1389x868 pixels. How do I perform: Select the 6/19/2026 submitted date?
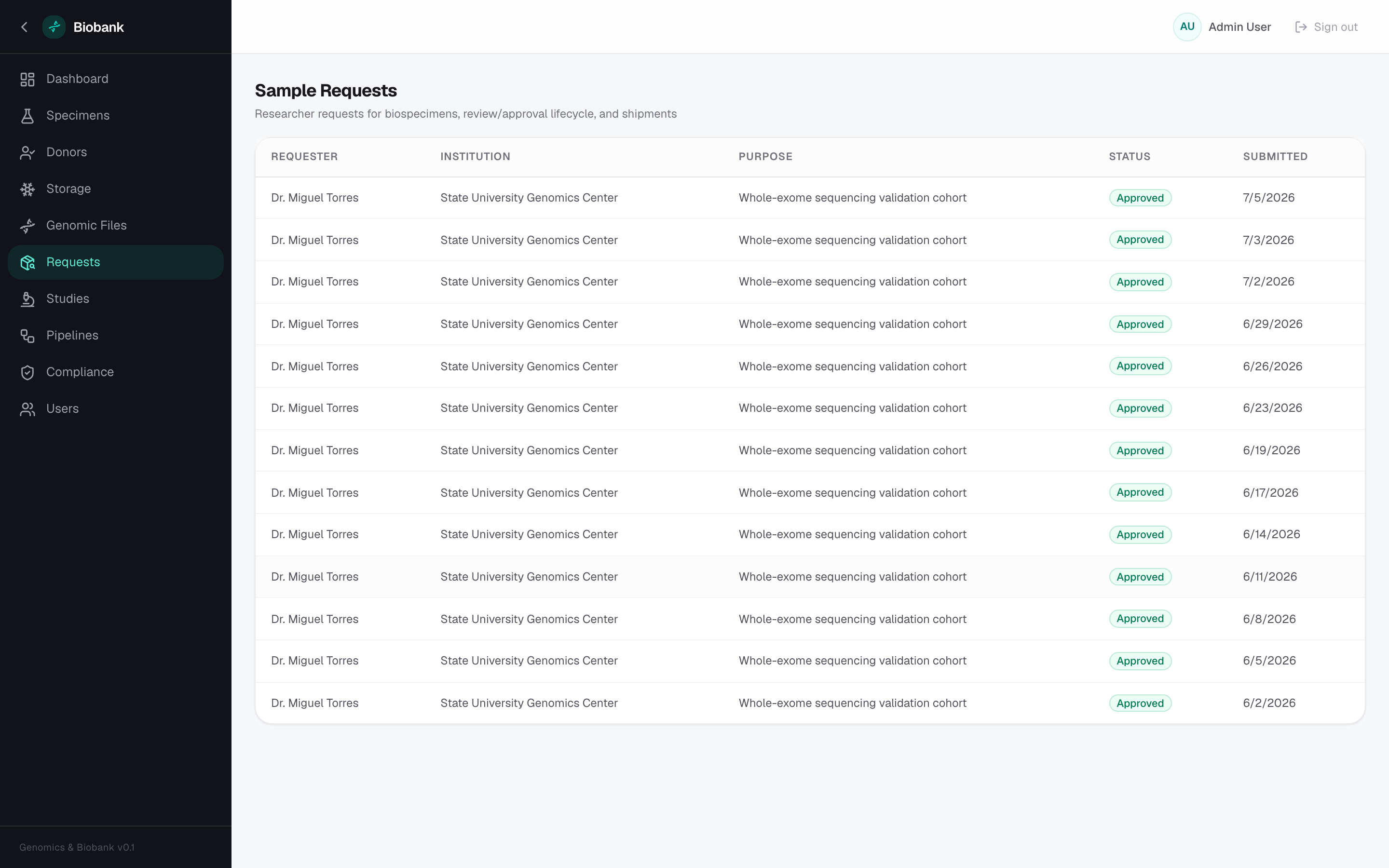click(x=1271, y=451)
